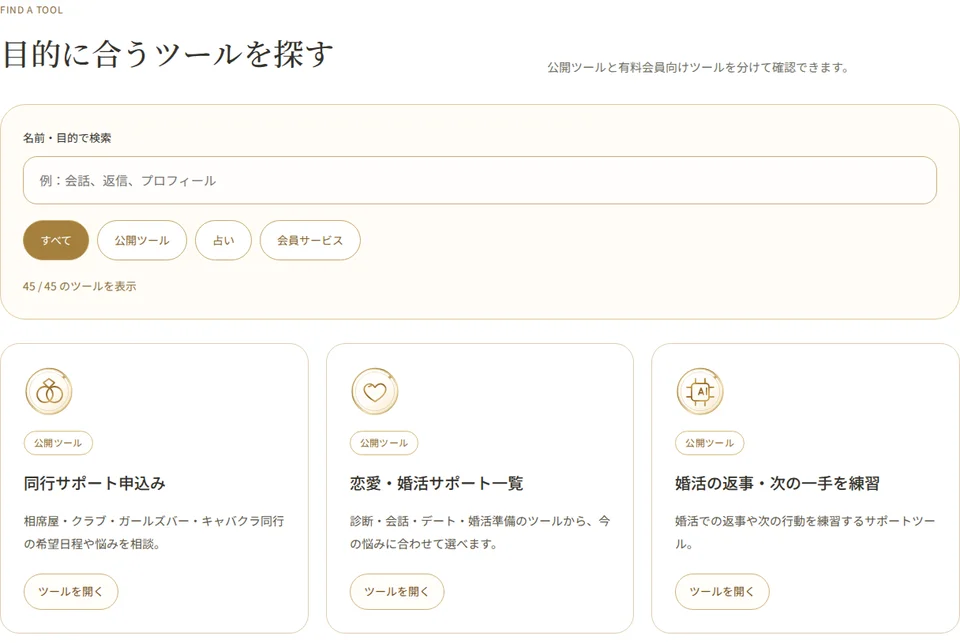
Task: Open the 婚活の返事・次の一手を練習 tool with ツールを開く
Action: [x=722, y=592]
